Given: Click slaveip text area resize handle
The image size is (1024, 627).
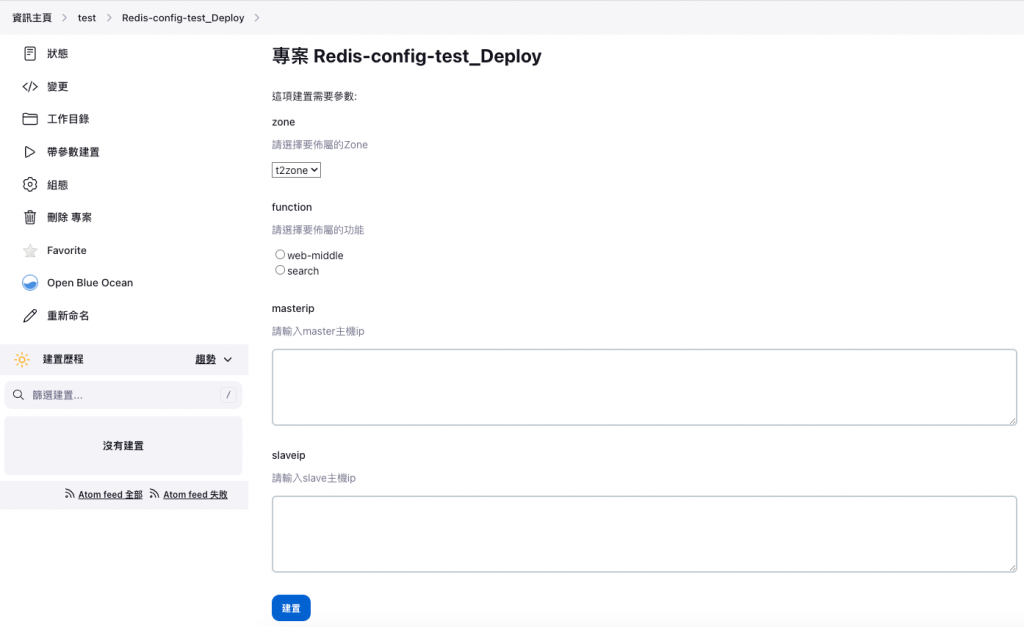Looking at the screenshot, I should click(x=1012, y=568).
